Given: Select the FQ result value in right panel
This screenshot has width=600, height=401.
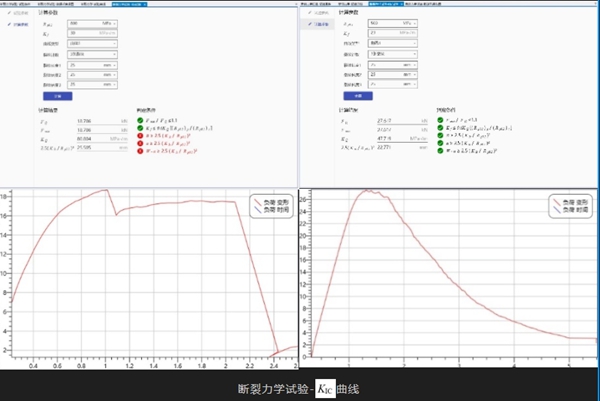Looking at the screenshot, I should [x=384, y=121].
